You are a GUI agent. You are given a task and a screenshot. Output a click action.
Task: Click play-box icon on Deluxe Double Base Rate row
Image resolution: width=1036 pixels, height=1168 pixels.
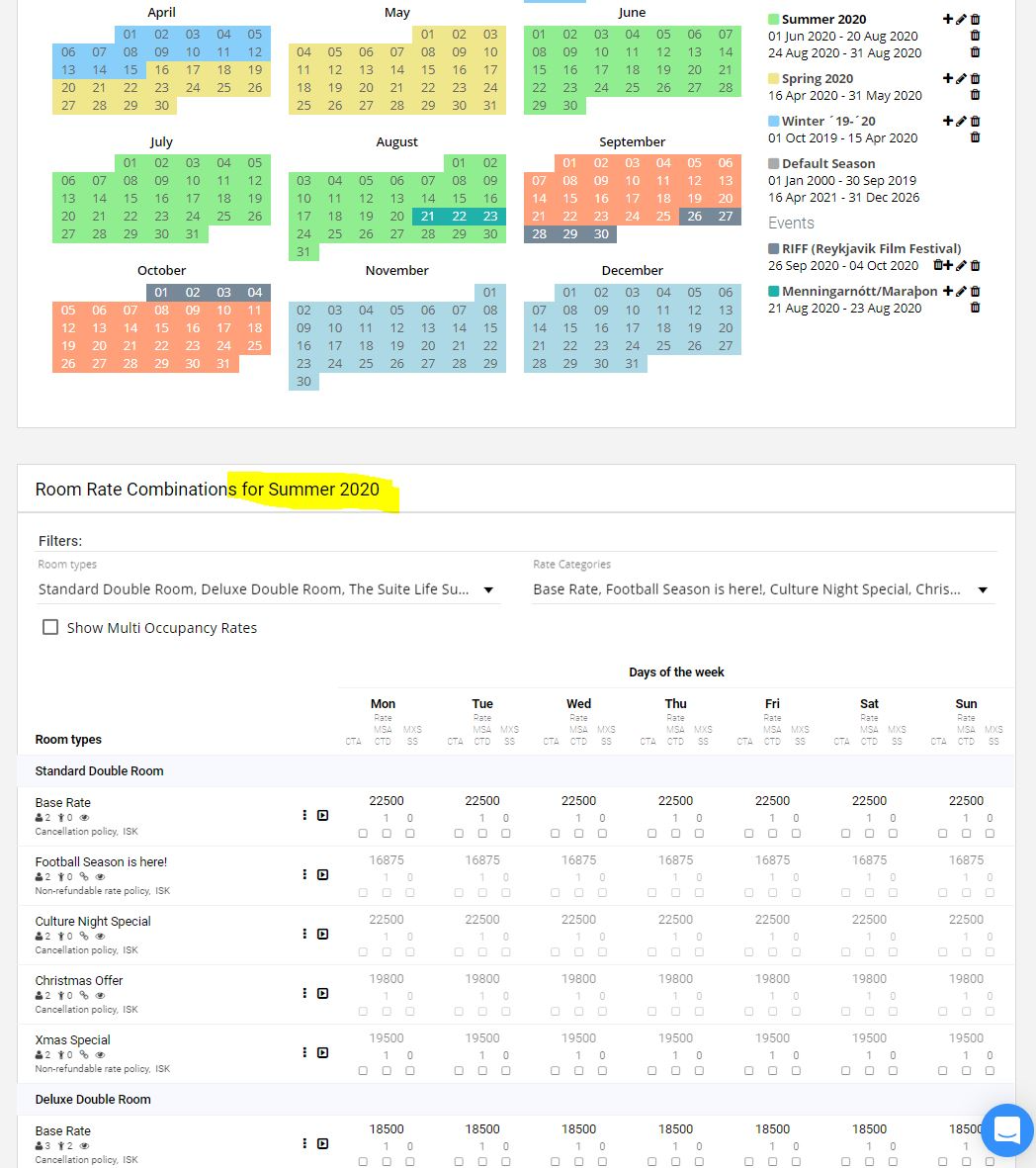click(x=322, y=1143)
